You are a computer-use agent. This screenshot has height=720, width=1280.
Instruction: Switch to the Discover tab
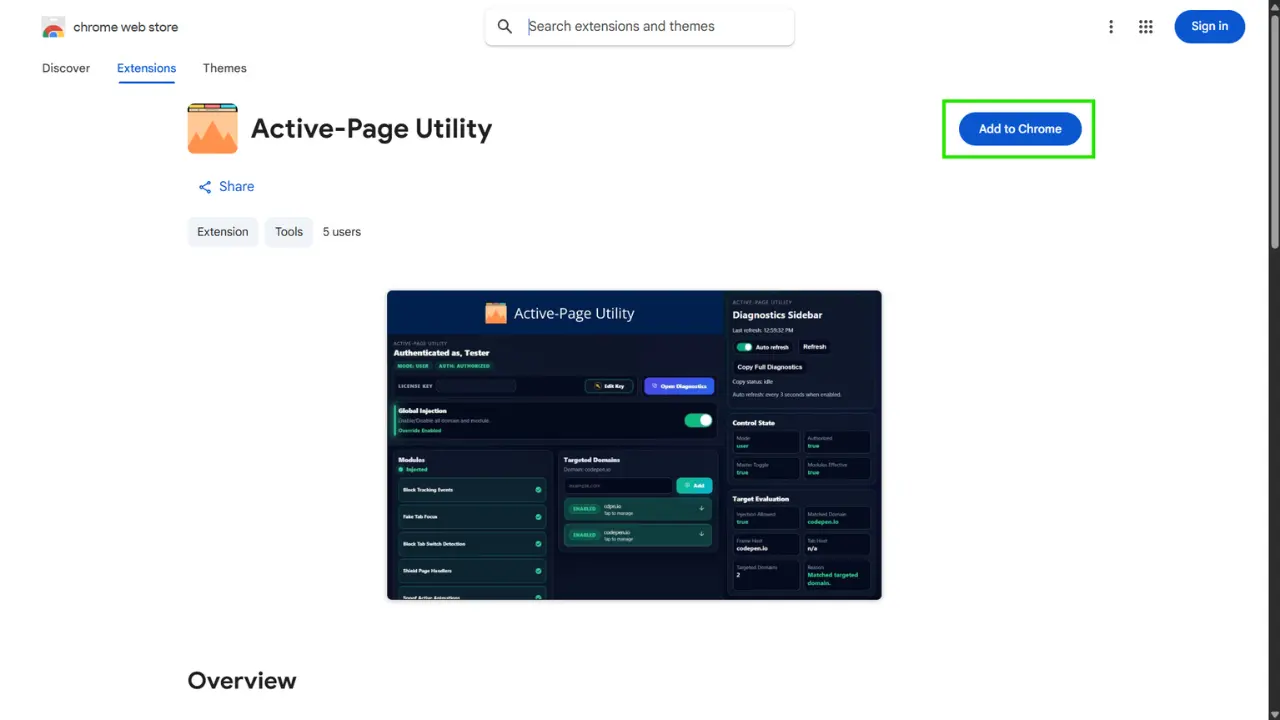click(x=66, y=68)
